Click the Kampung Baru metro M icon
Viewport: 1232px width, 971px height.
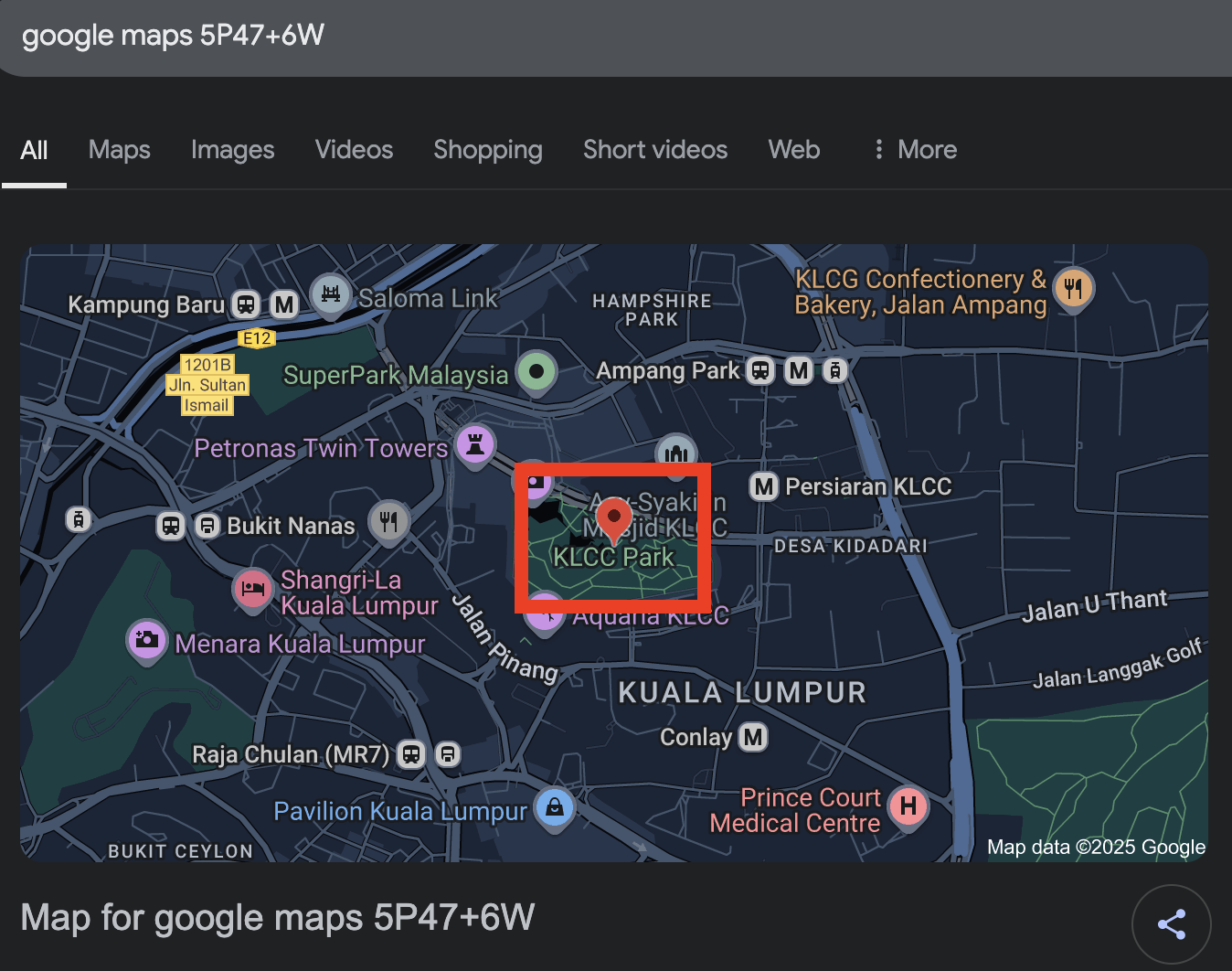click(284, 304)
